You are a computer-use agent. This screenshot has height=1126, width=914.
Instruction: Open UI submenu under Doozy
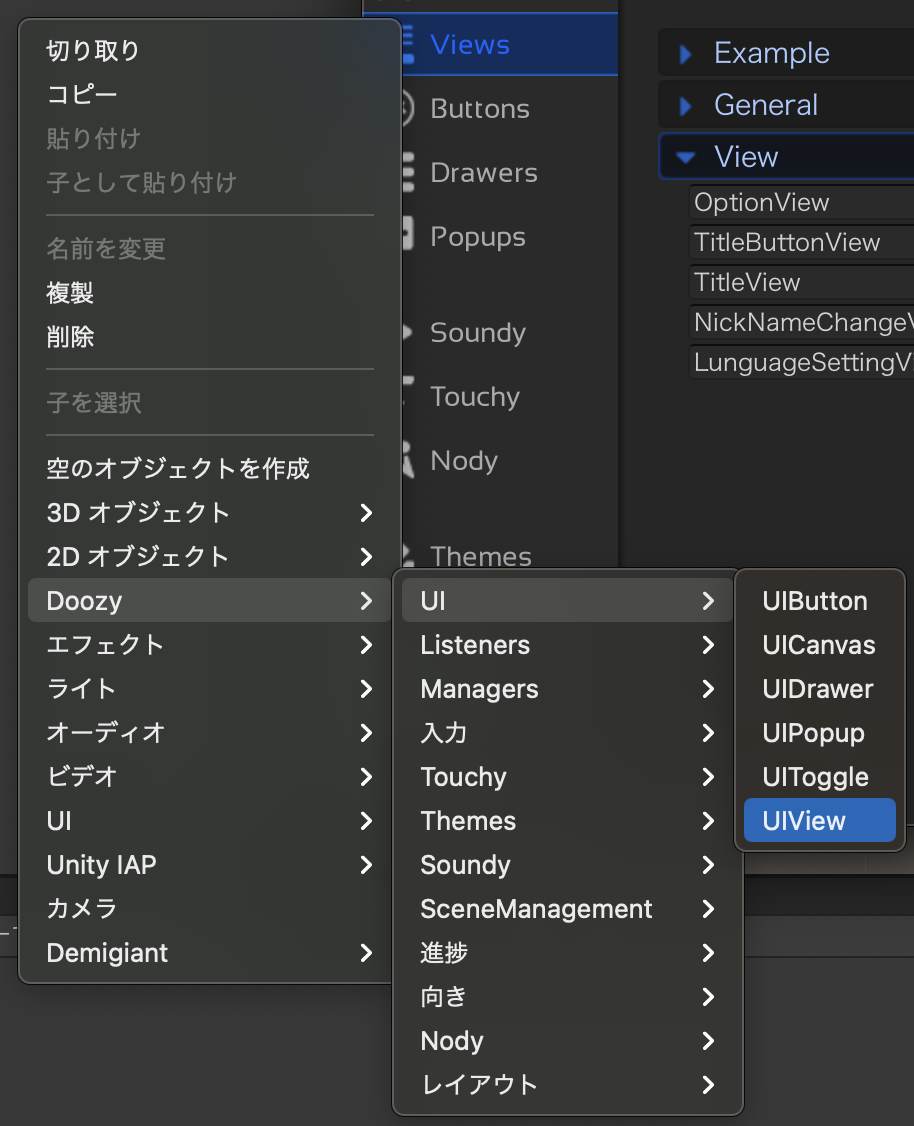(x=567, y=600)
